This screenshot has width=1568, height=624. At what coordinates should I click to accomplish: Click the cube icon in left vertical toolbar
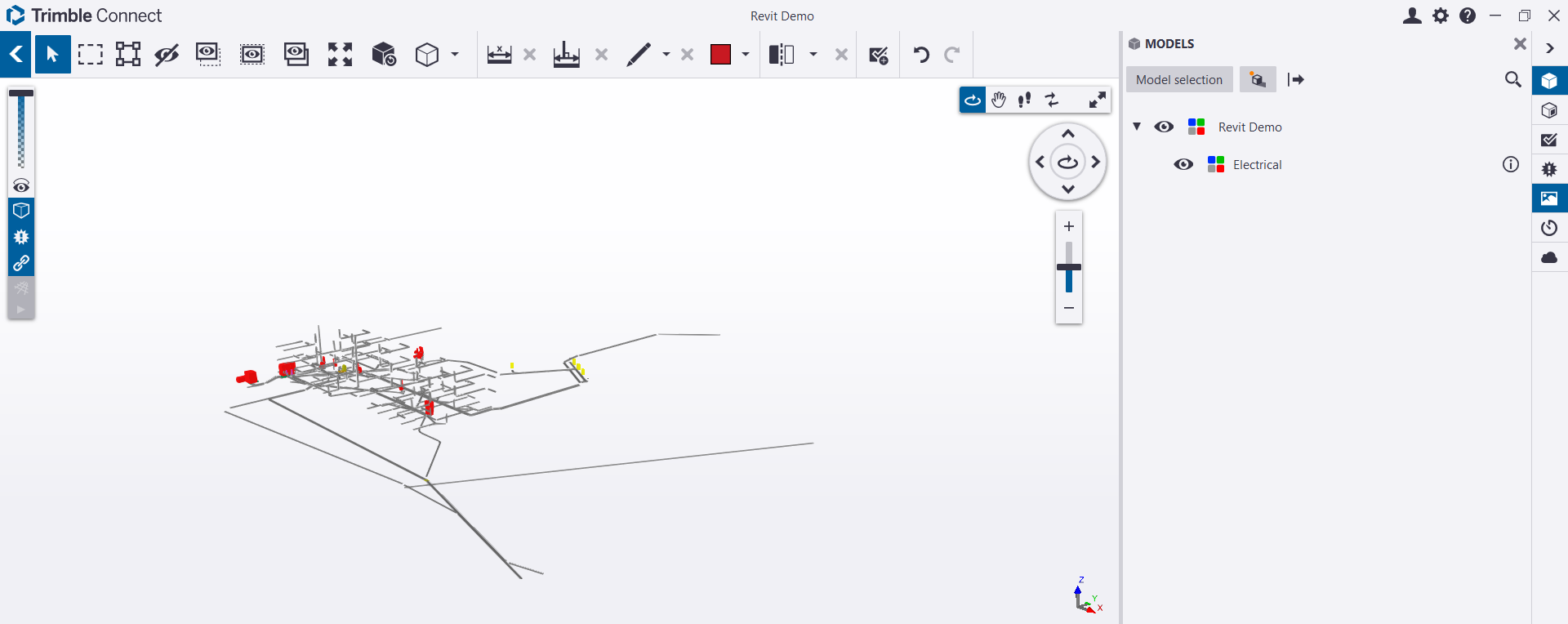pyautogui.click(x=21, y=211)
